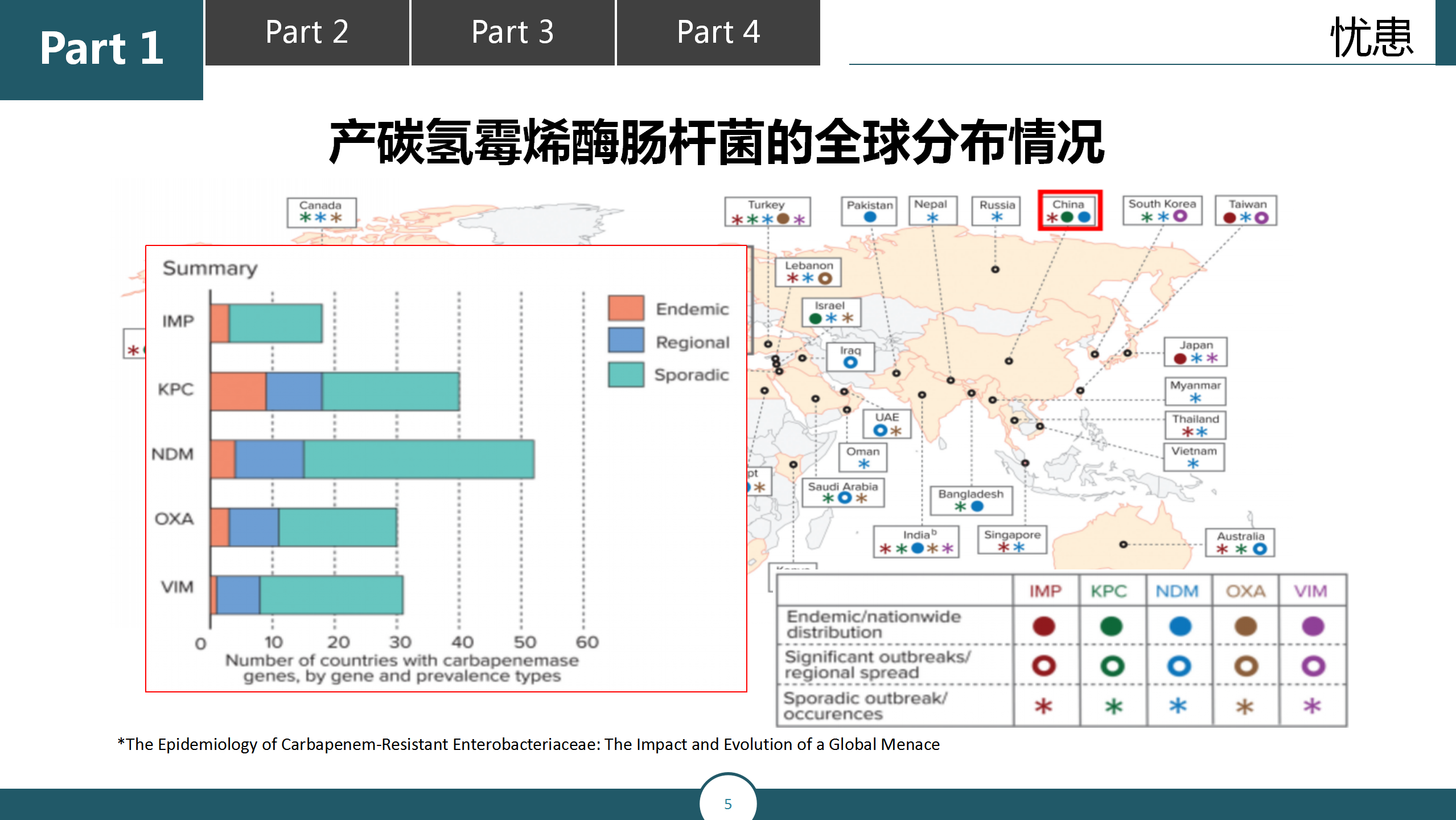Screen dimensions: 1456x820
Task: Click the NDM bar in Summary chart
Action: (x=373, y=459)
